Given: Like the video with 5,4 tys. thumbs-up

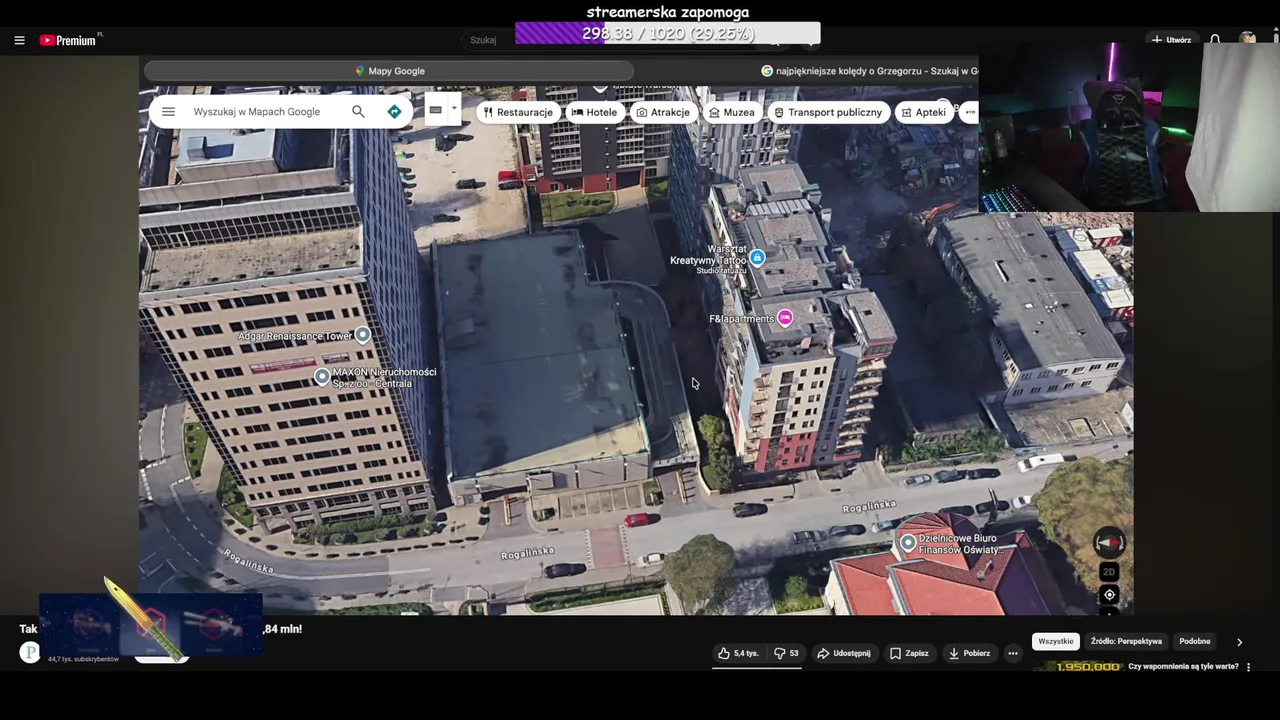Looking at the screenshot, I should 738,653.
